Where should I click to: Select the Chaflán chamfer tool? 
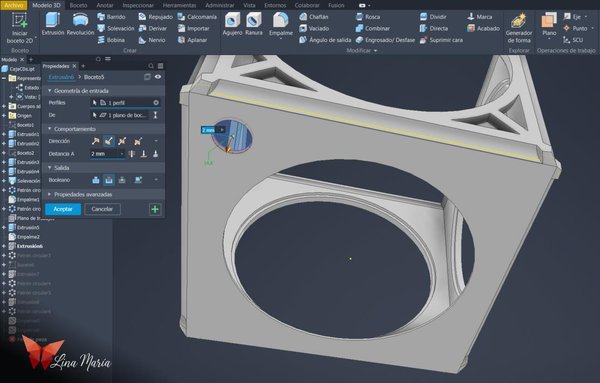[313, 17]
